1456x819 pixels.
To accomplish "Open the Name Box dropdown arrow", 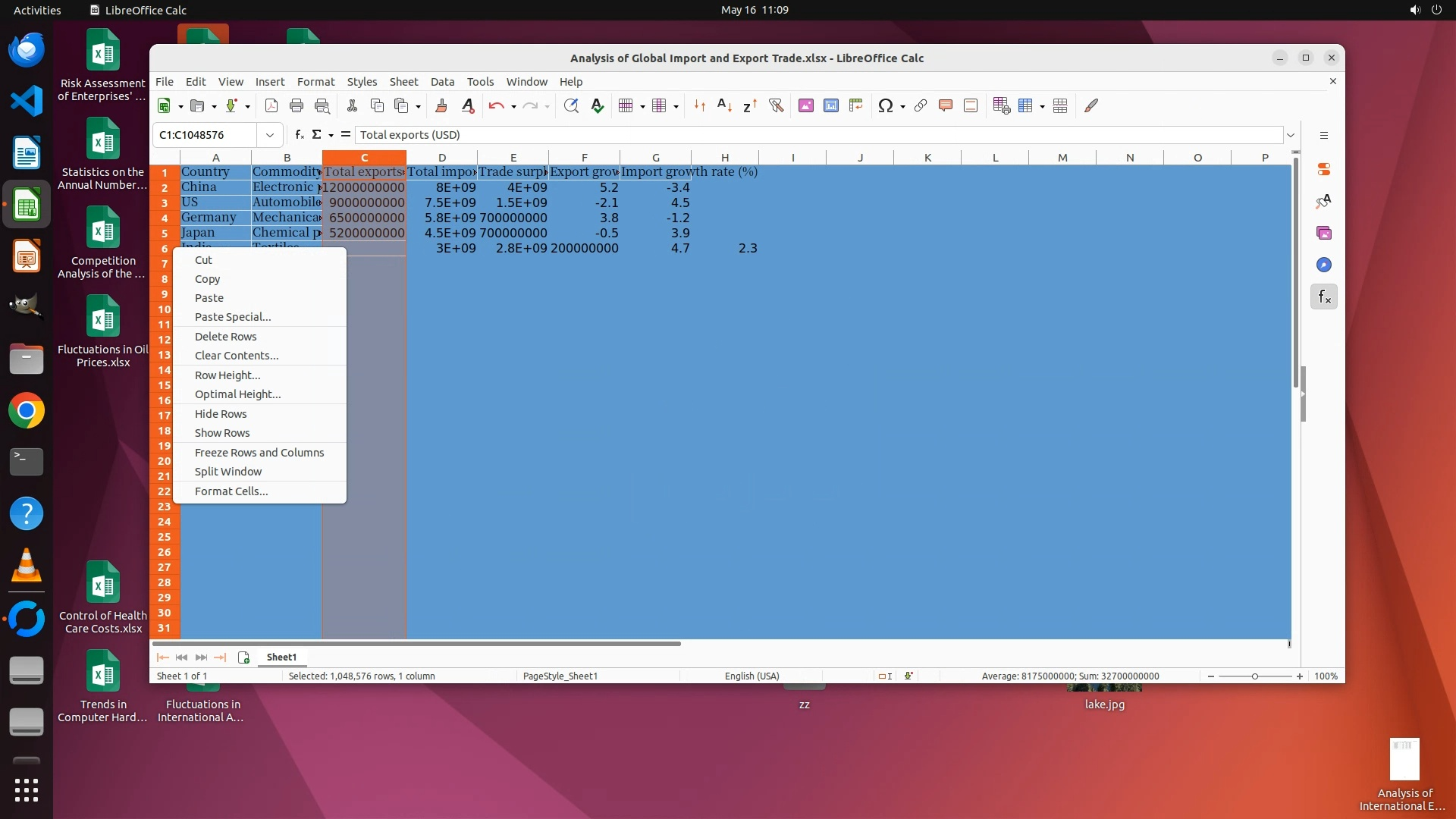I will (x=269, y=135).
